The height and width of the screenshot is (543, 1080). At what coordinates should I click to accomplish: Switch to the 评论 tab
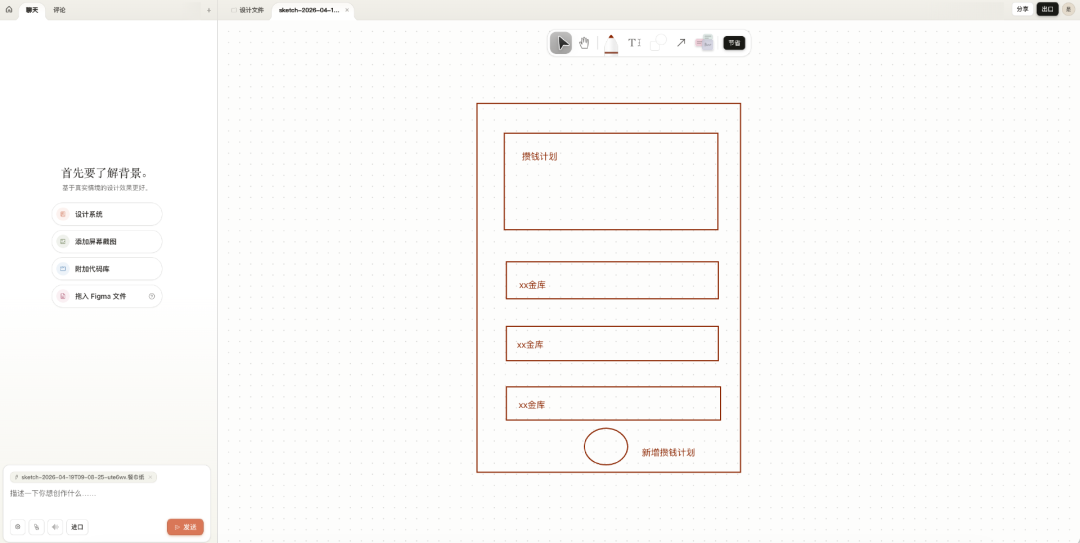[x=59, y=10]
